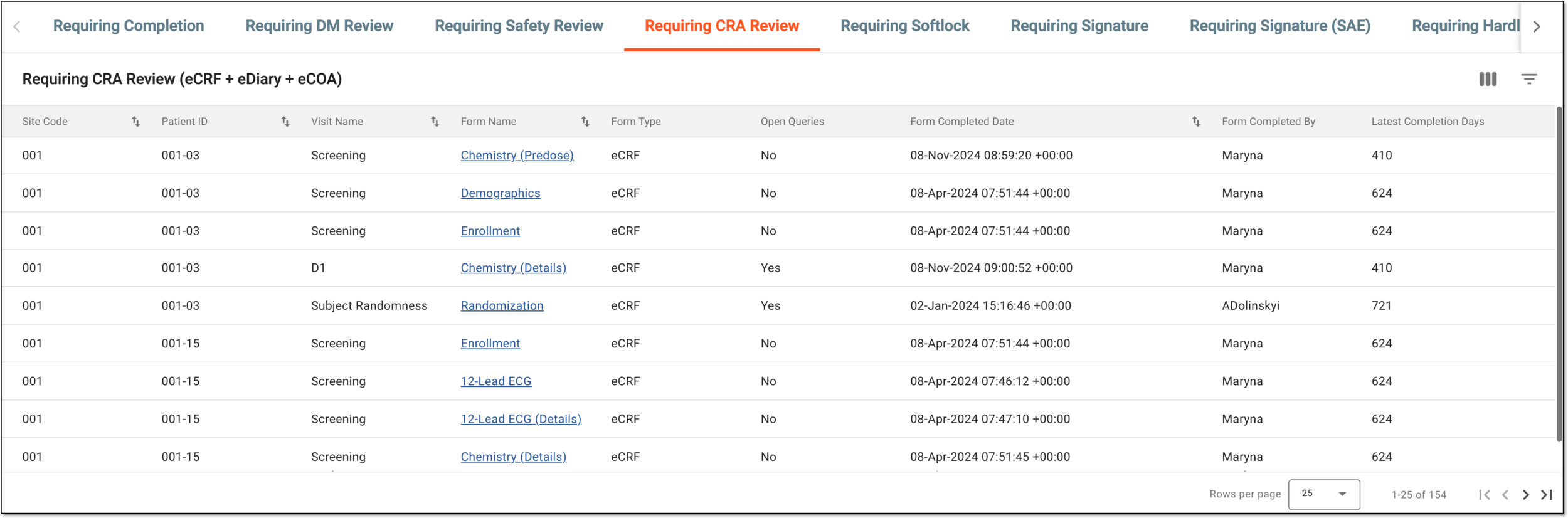Switch to Requiring DM Review tab
The image size is (1568, 518).
click(319, 26)
